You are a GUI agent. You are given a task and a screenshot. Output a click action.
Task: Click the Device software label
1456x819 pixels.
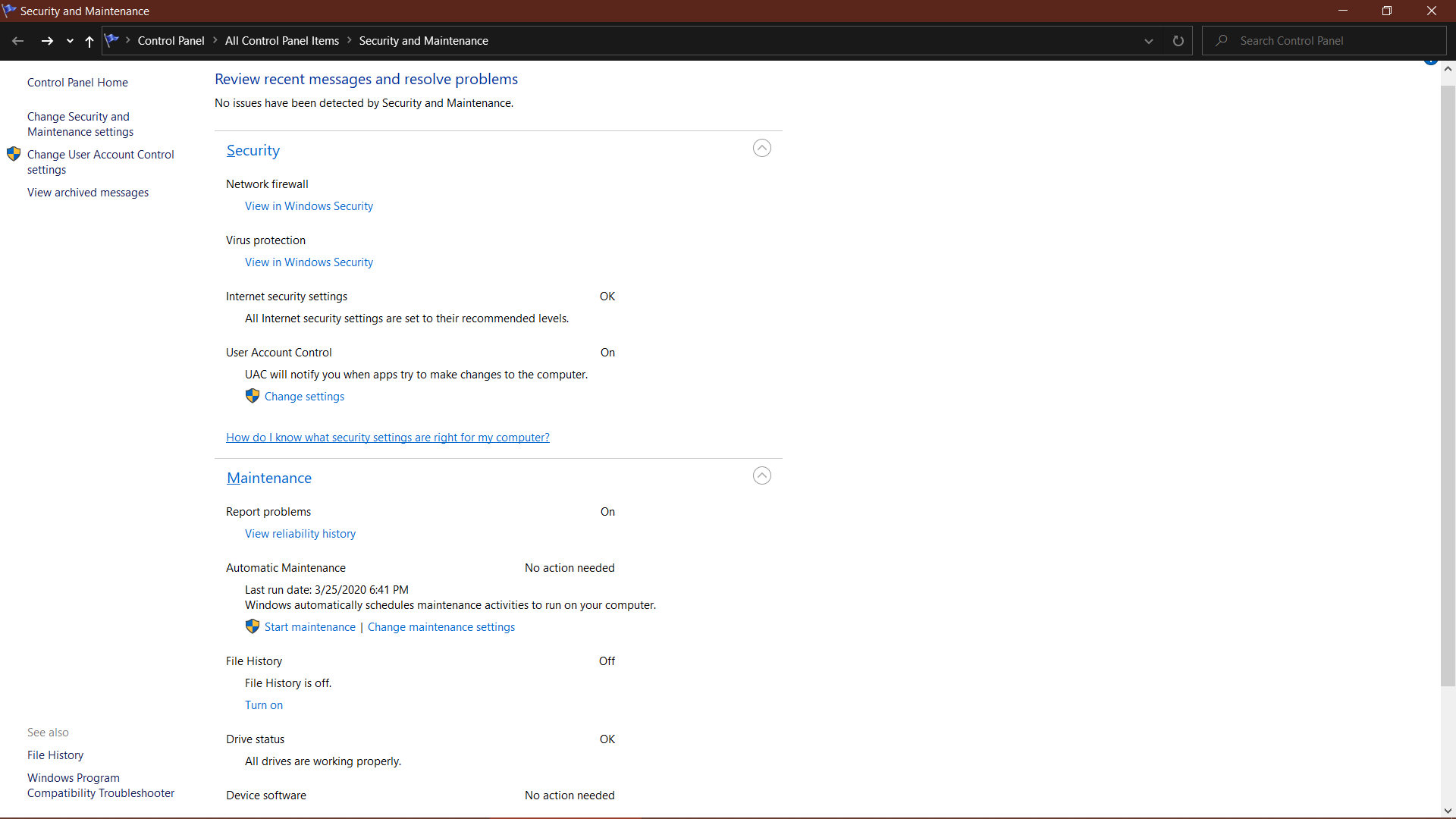(x=266, y=795)
